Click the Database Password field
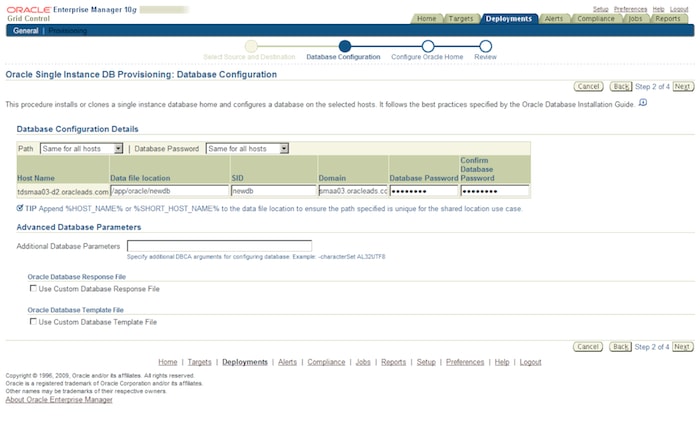Image resolution: width=700 pixels, height=422 pixels. coord(424,191)
